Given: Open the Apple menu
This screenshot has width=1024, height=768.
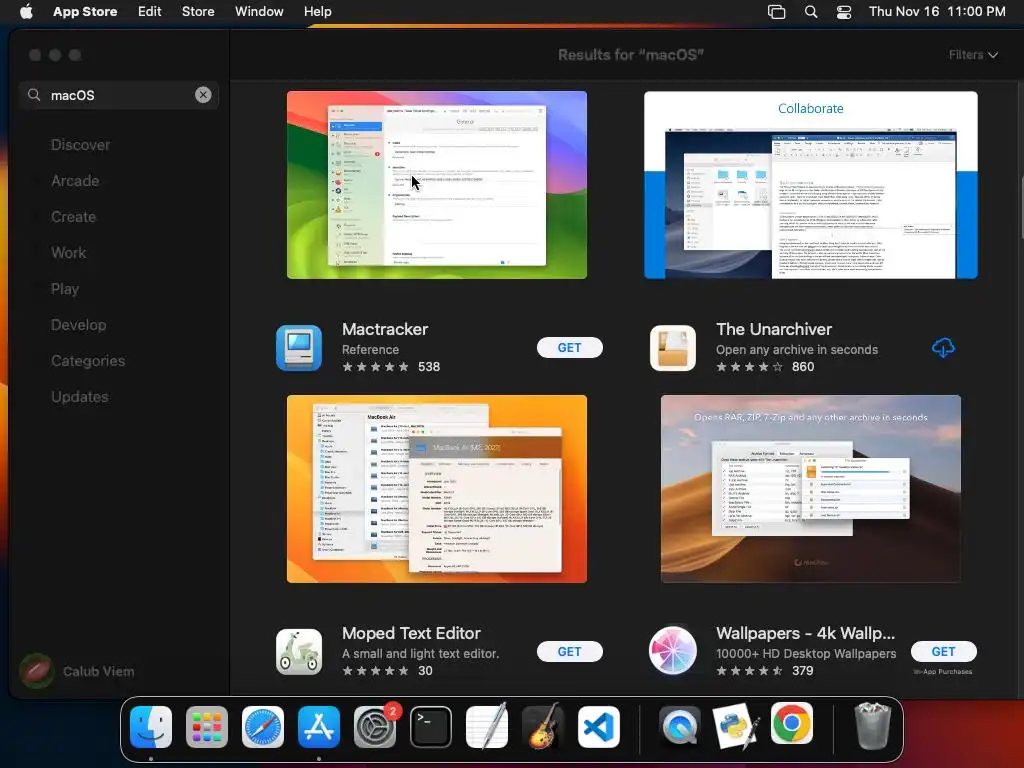Looking at the screenshot, I should (26, 11).
